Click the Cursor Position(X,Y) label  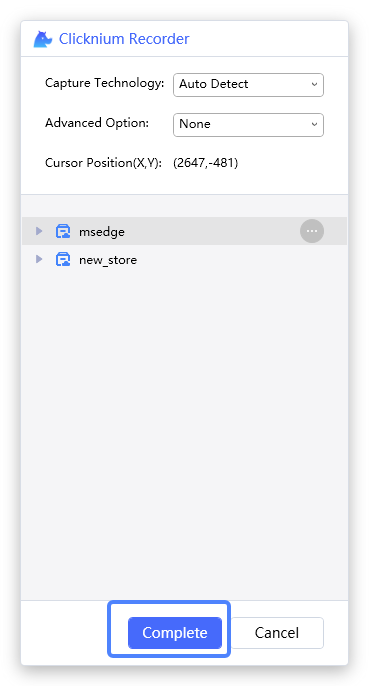(103, 163)
